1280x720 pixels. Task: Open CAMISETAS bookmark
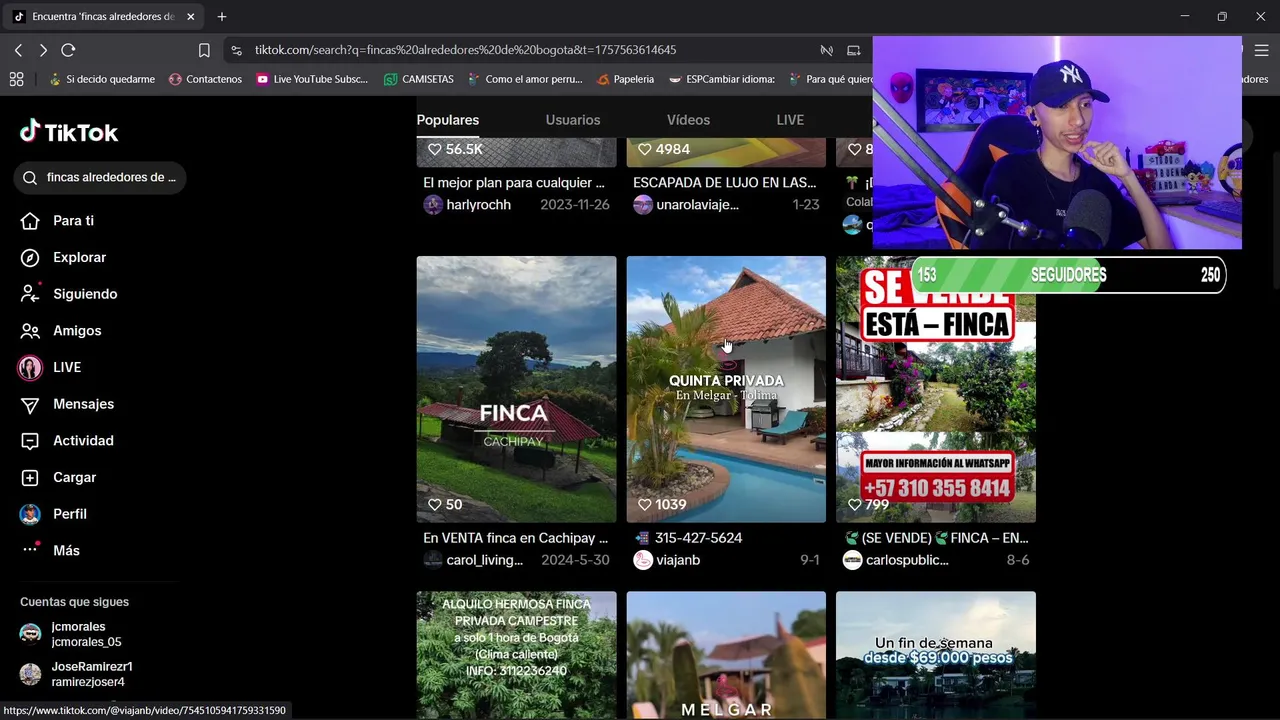click(419, 79)
